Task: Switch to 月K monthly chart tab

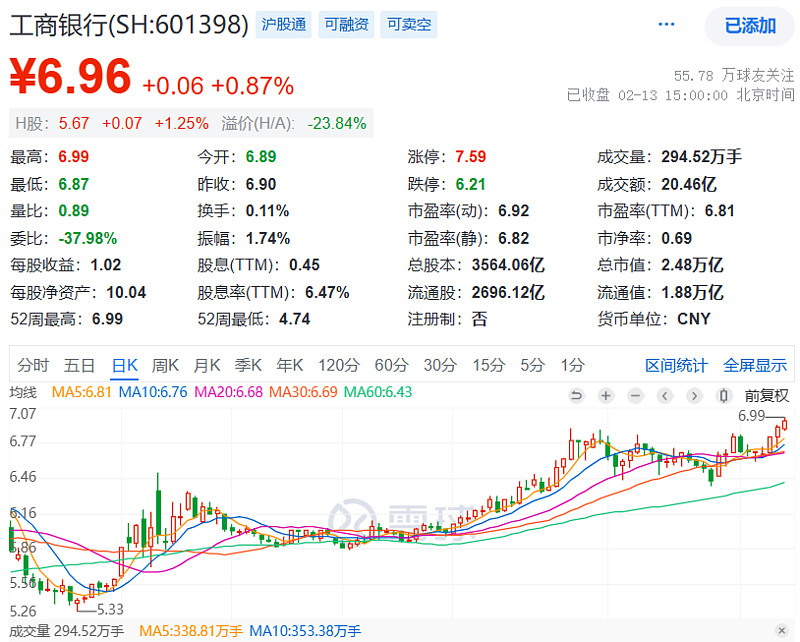Action: tap(206, 365)
